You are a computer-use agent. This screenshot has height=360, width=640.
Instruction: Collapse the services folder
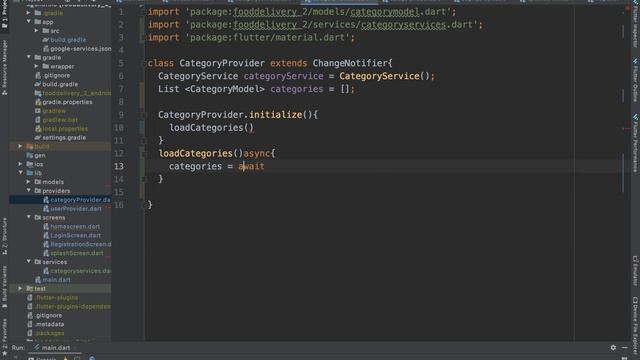(x=29, y=262)
